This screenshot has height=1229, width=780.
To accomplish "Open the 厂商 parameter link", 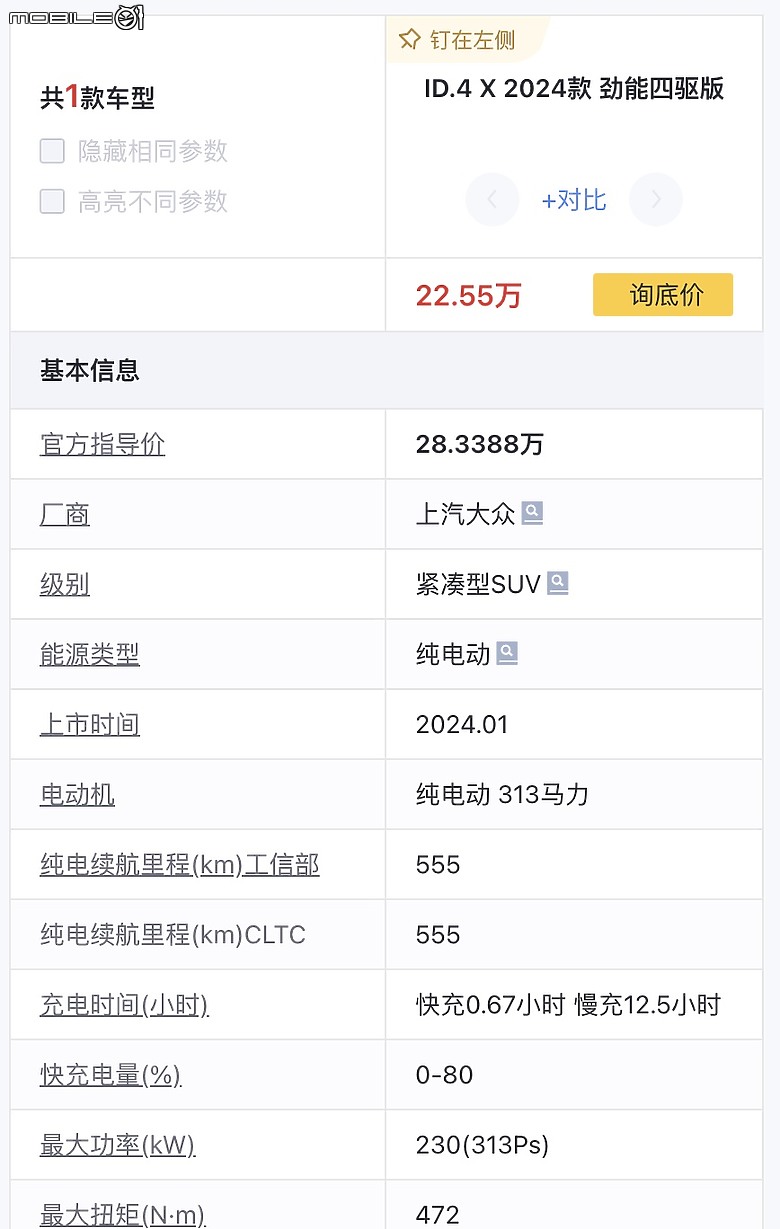I will [x=65, y=514].
